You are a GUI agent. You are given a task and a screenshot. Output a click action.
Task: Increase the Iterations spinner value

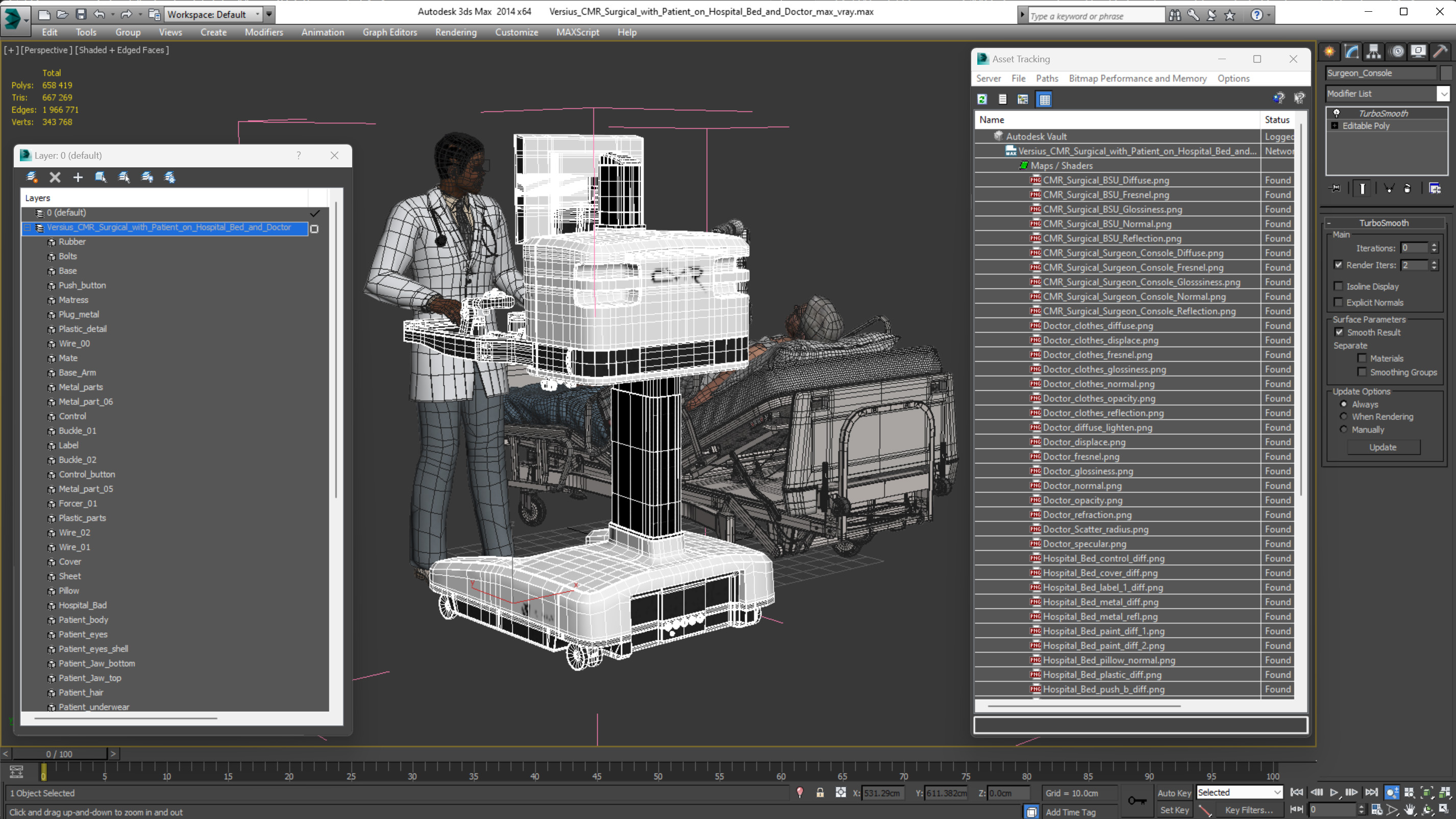1434,245
